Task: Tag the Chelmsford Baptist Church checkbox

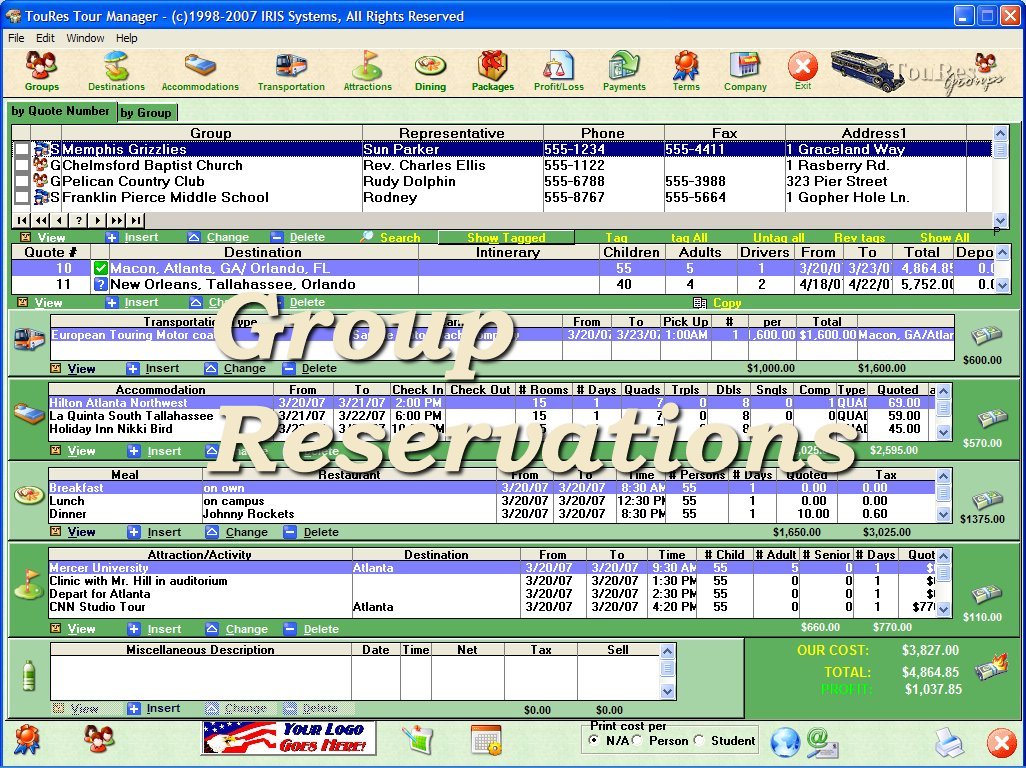Action: pyautogui.click(x=22, y=166)
